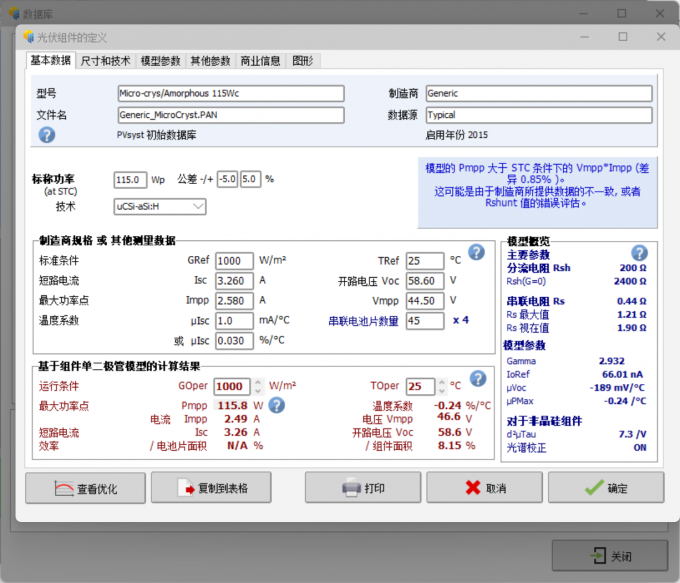Click the 数据库 window title icon
Viewport: 680px width, 583px height.
14,13
